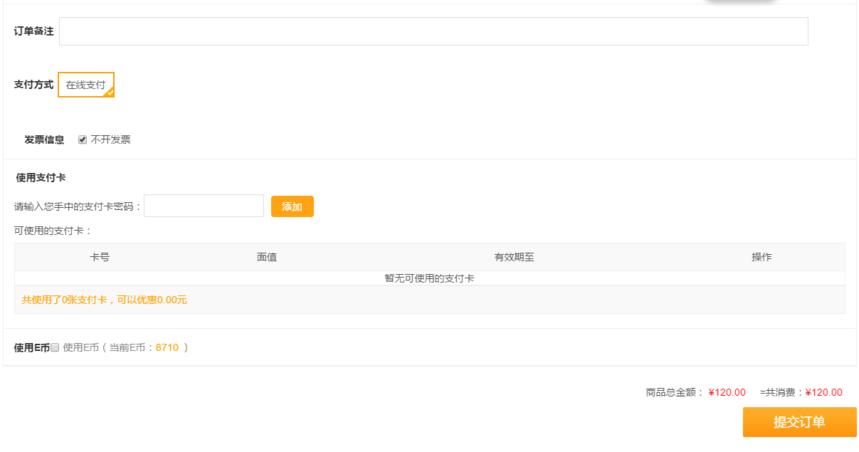Click the 发票信息 section label

[x=44, y=140]
